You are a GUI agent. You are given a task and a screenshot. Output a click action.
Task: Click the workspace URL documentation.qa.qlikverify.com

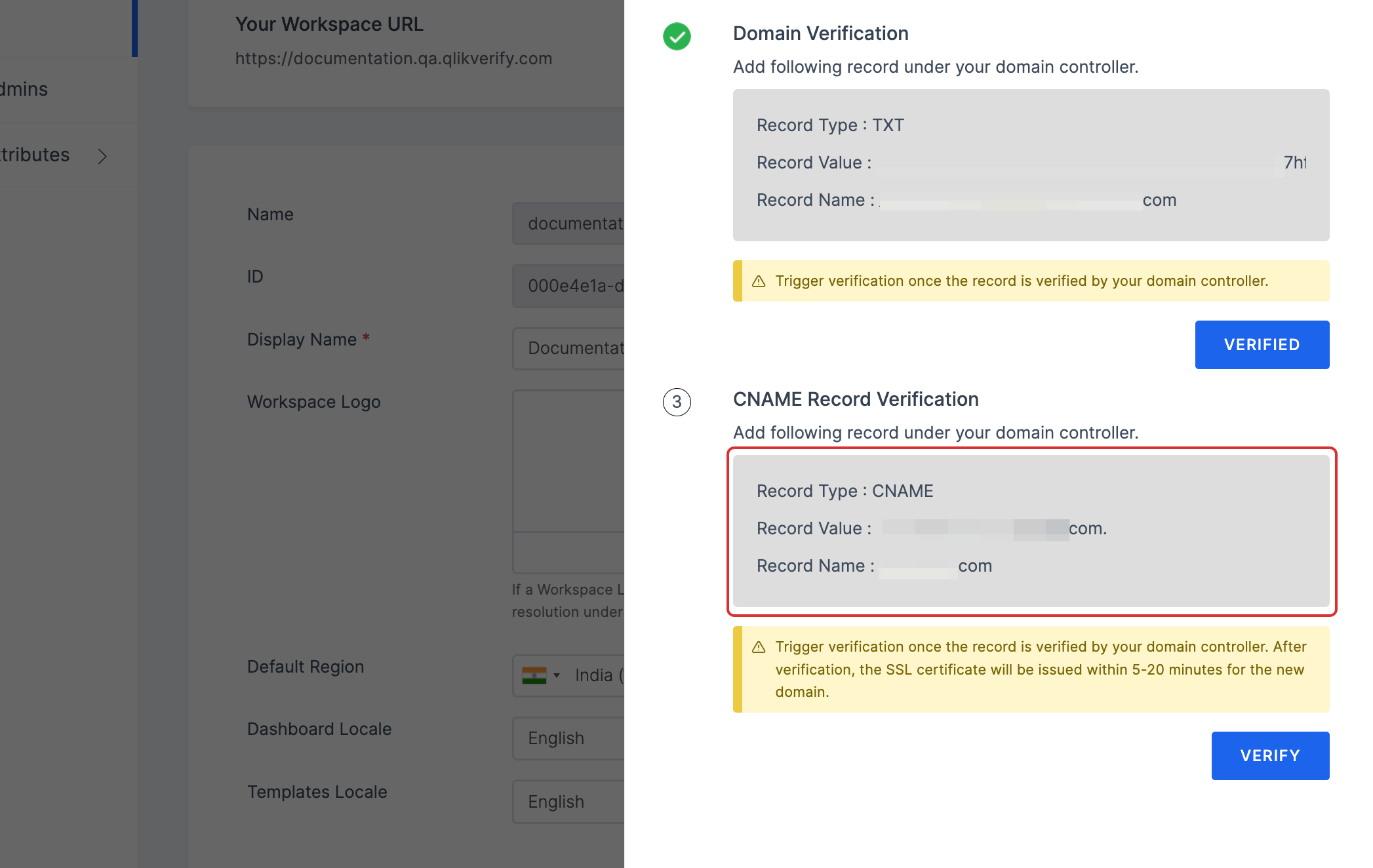tap(393, 58)
